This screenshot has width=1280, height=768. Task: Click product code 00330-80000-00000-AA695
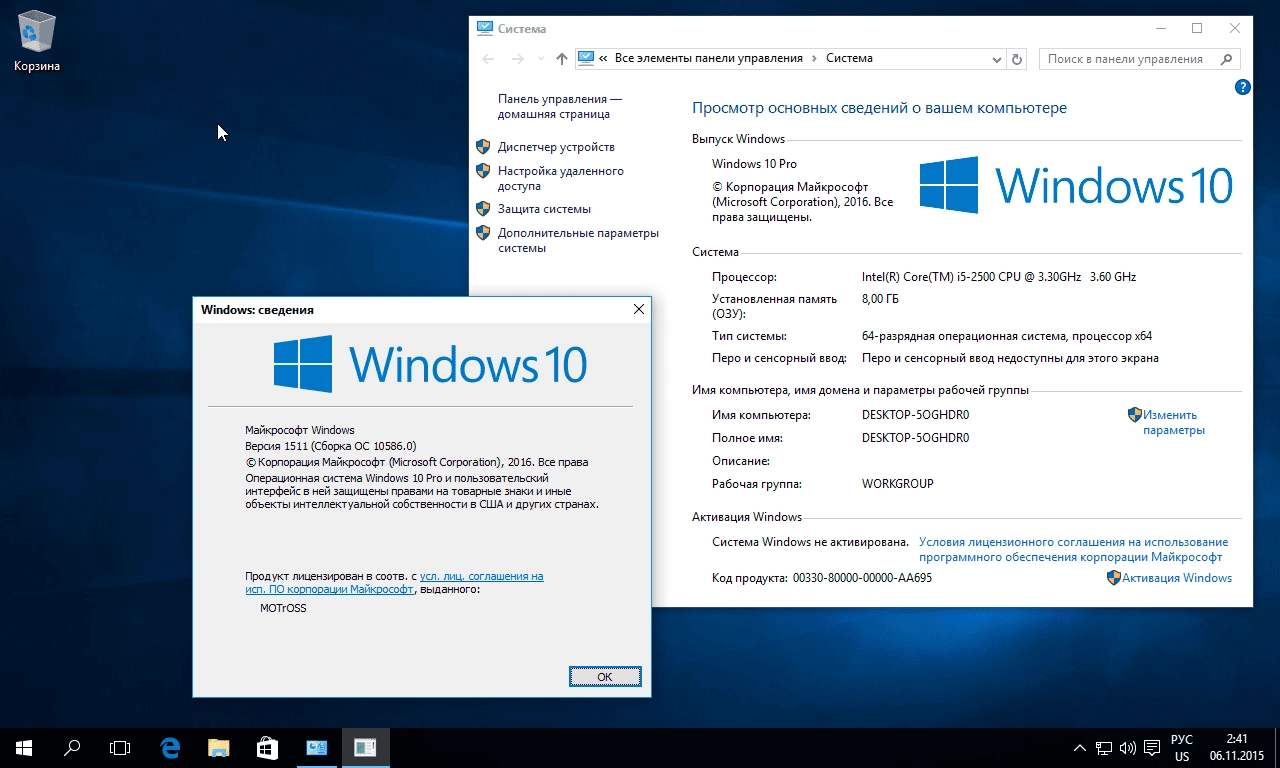[x=862, y=578]
